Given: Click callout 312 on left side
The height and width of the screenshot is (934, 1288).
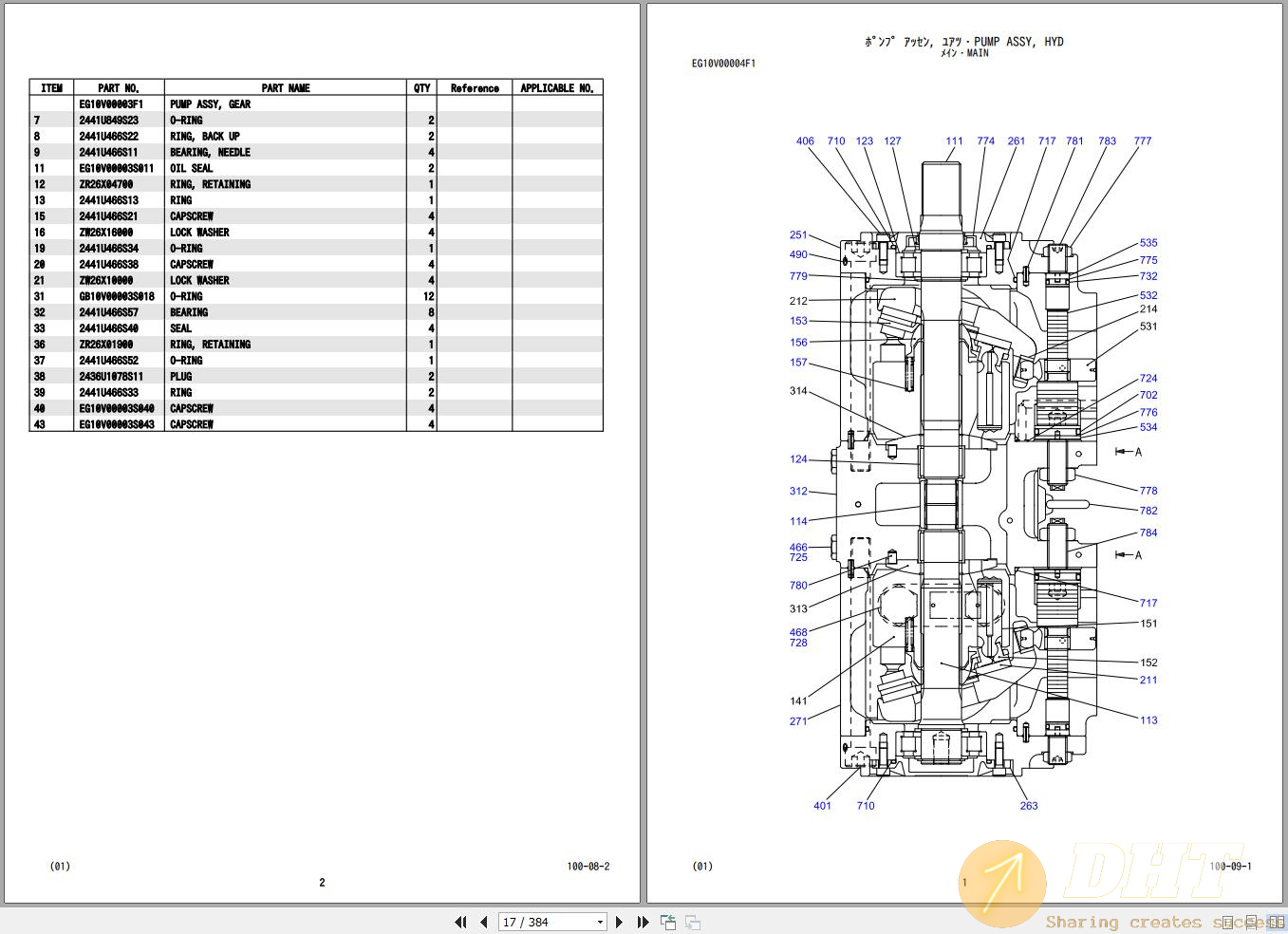Looking at the screenshot, I should click(x=798, y=492).
